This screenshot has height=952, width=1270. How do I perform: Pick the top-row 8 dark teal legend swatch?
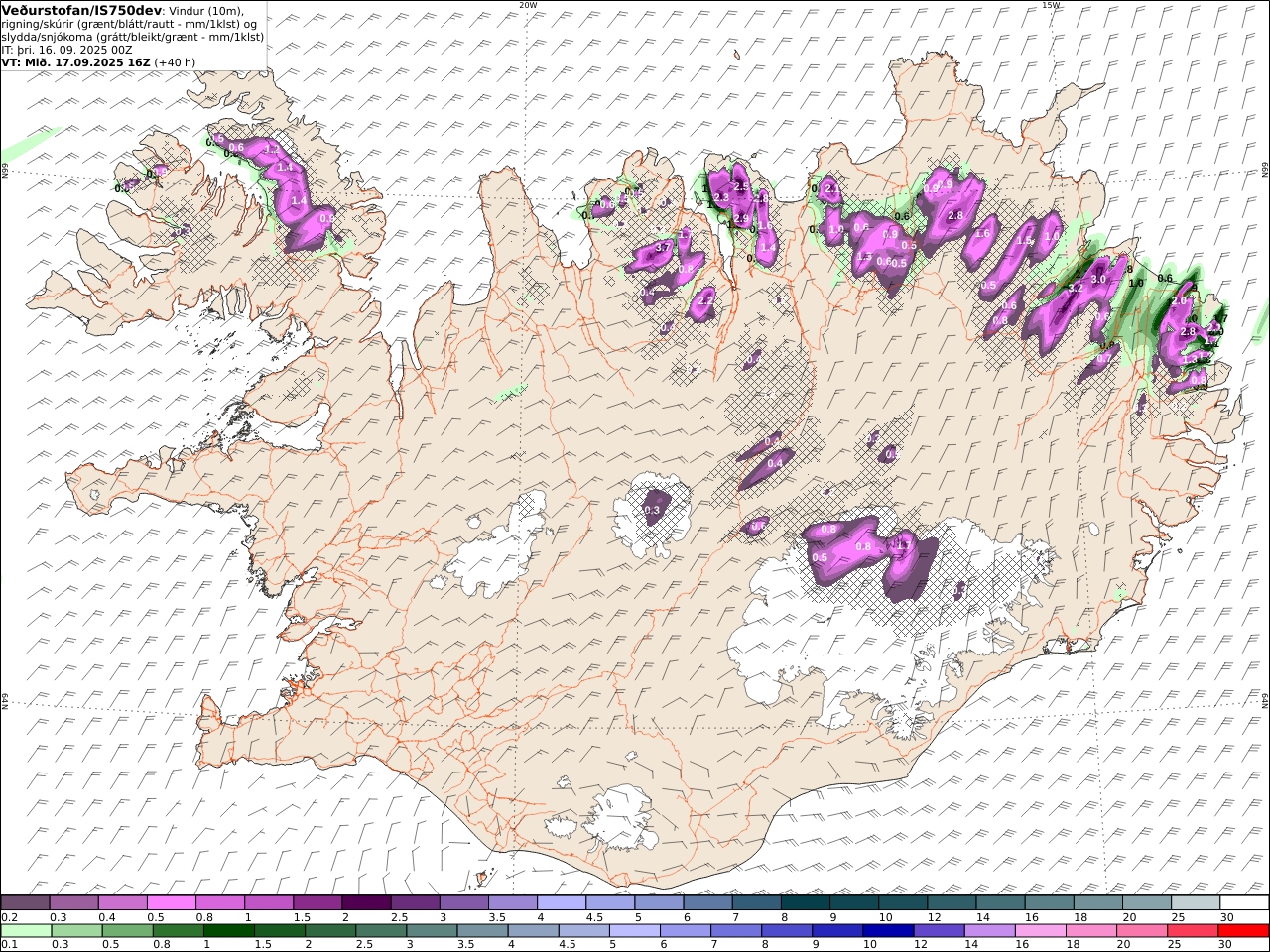806,902
